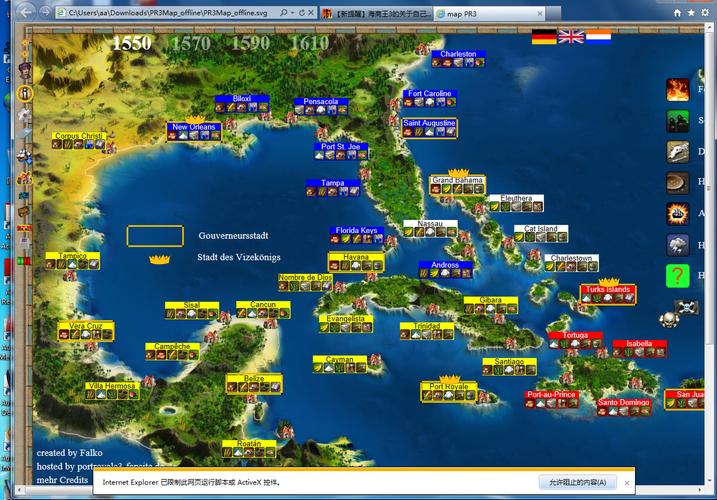Click the green question mark icon

pos(677,276)
